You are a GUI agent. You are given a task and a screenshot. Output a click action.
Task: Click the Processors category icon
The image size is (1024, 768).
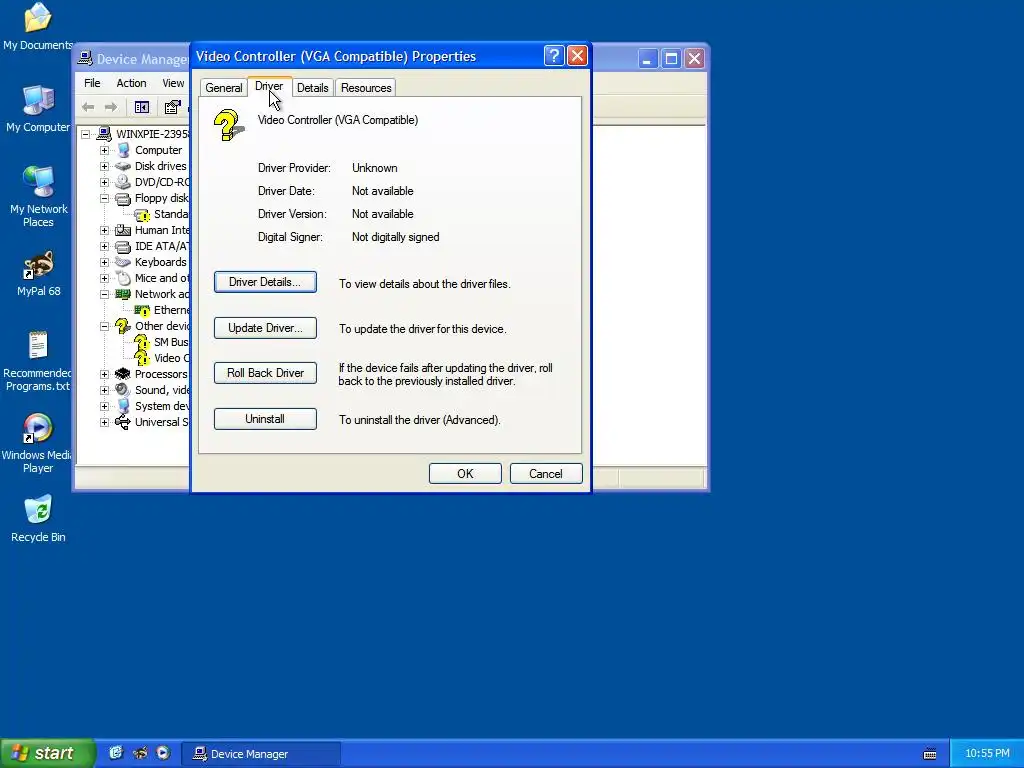point(123,374)
